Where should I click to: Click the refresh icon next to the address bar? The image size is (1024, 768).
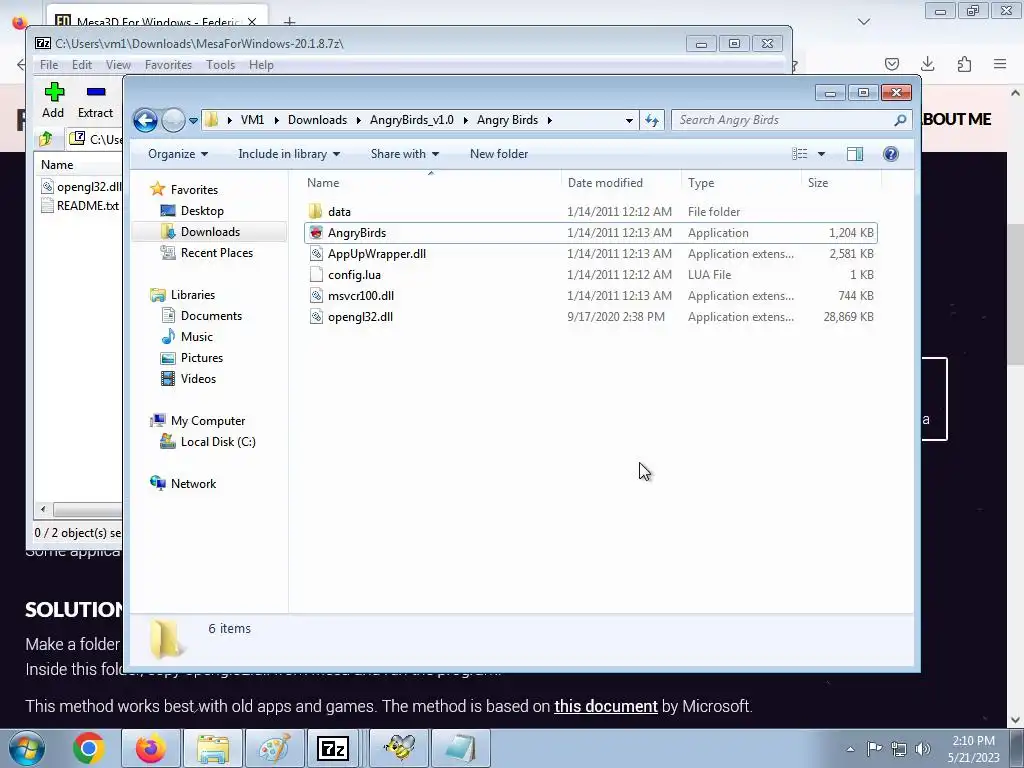(x=652, y=120)
